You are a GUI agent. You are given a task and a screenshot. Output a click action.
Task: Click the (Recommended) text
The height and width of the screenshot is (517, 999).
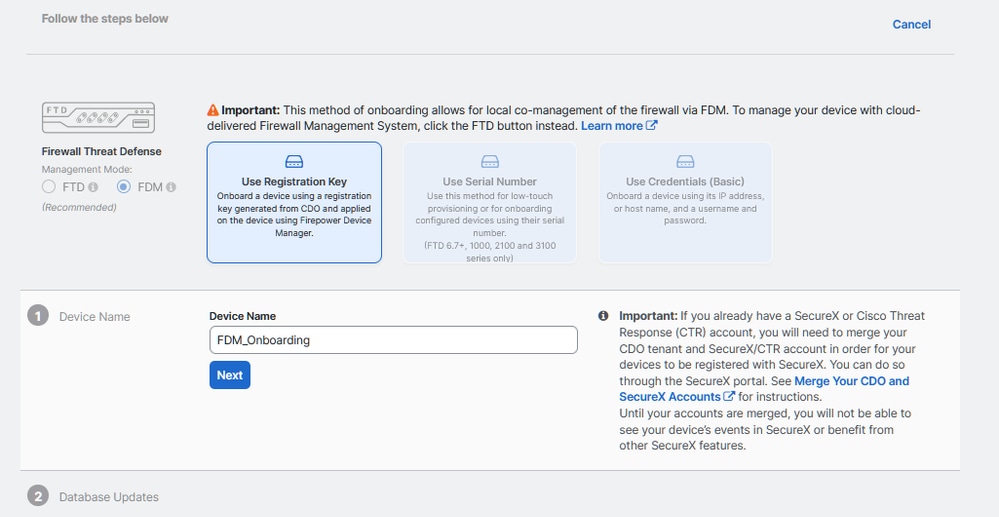pyautogui.click(x=79, y=207)
